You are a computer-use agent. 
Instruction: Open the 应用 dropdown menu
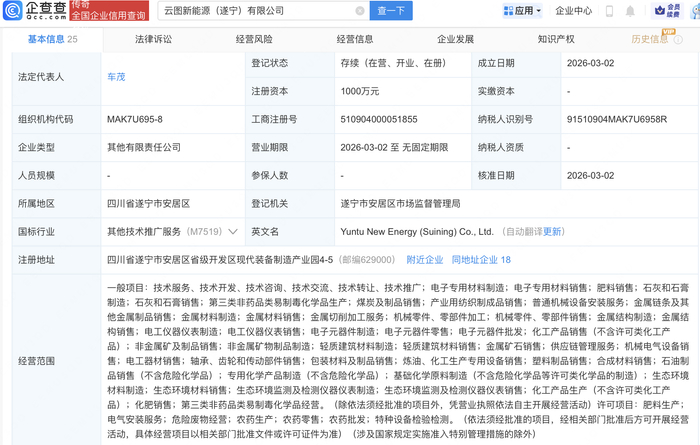pyautogui.click(x=523, y=11)
